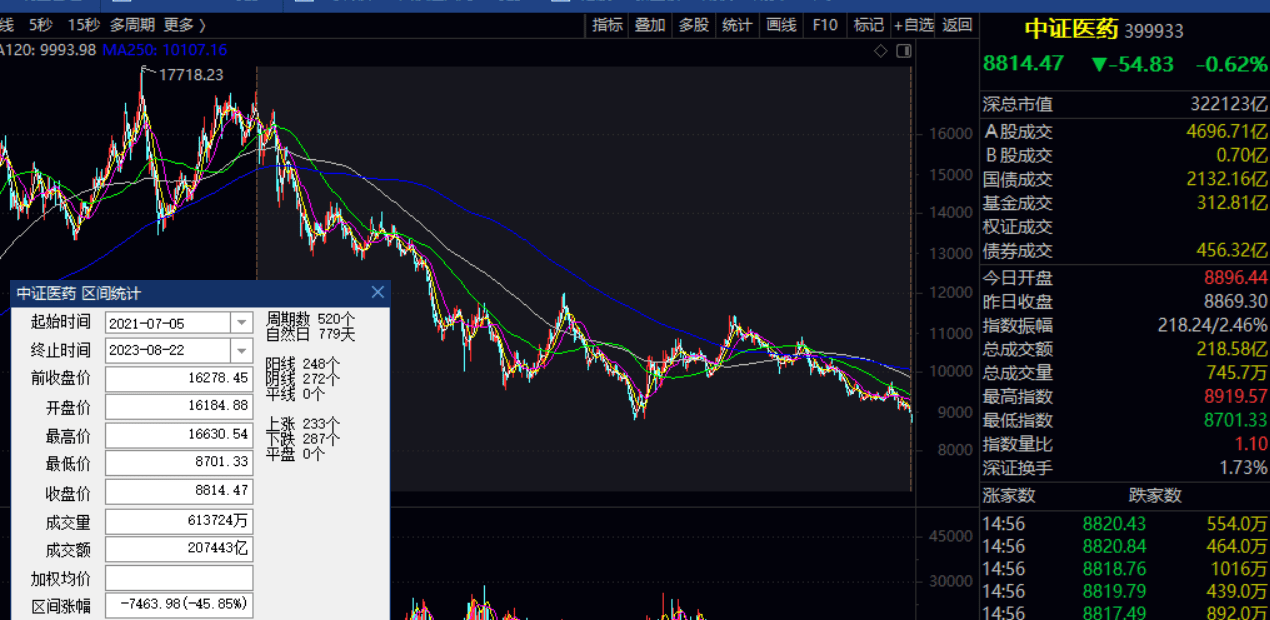Click the 统计 statistics button
The height and width of the screenshot is (620, 1270).
pos(737,25)
